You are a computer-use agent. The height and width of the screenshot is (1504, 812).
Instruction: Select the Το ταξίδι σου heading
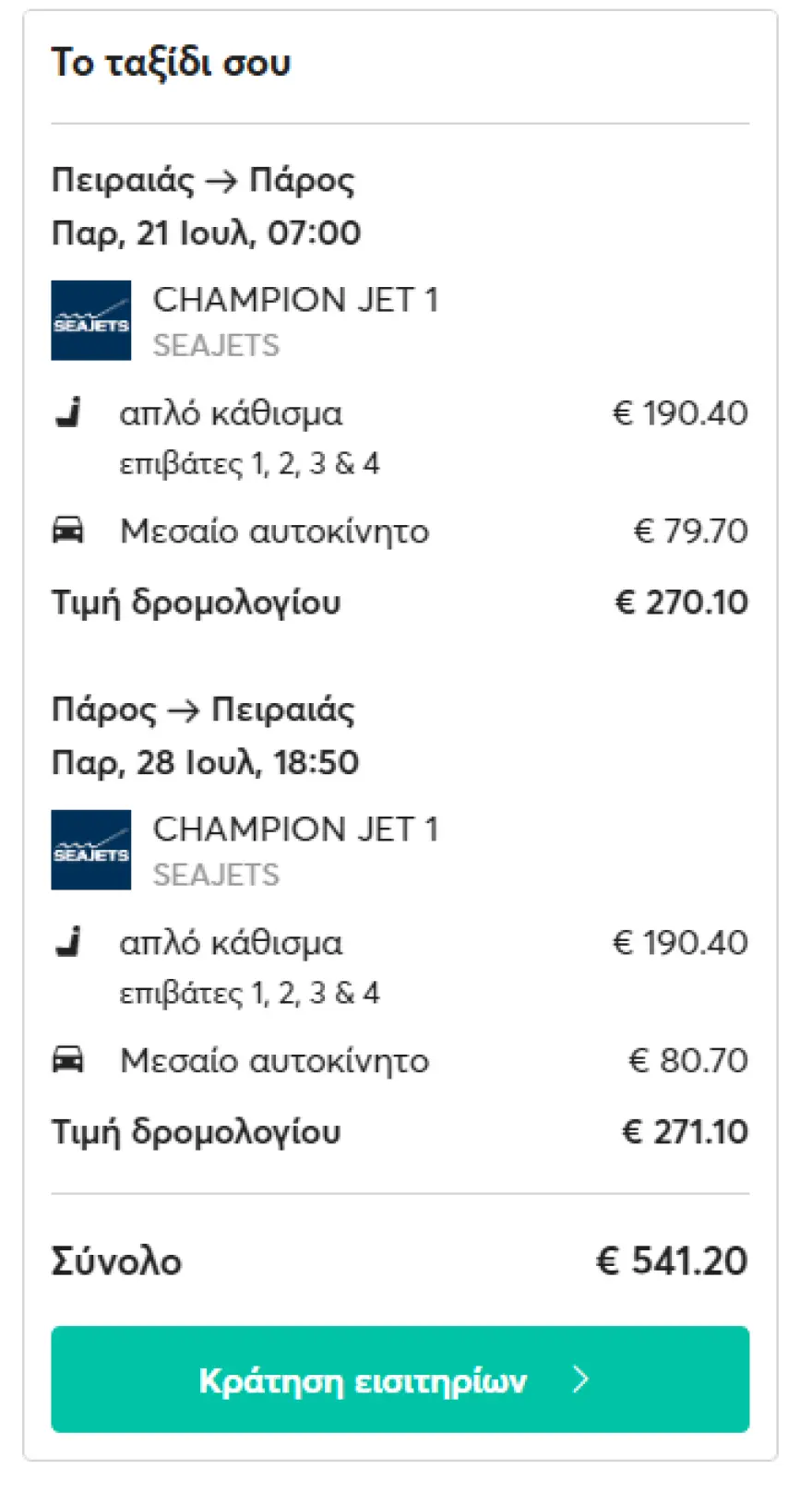pyautogui.click(x=171, y=63)
